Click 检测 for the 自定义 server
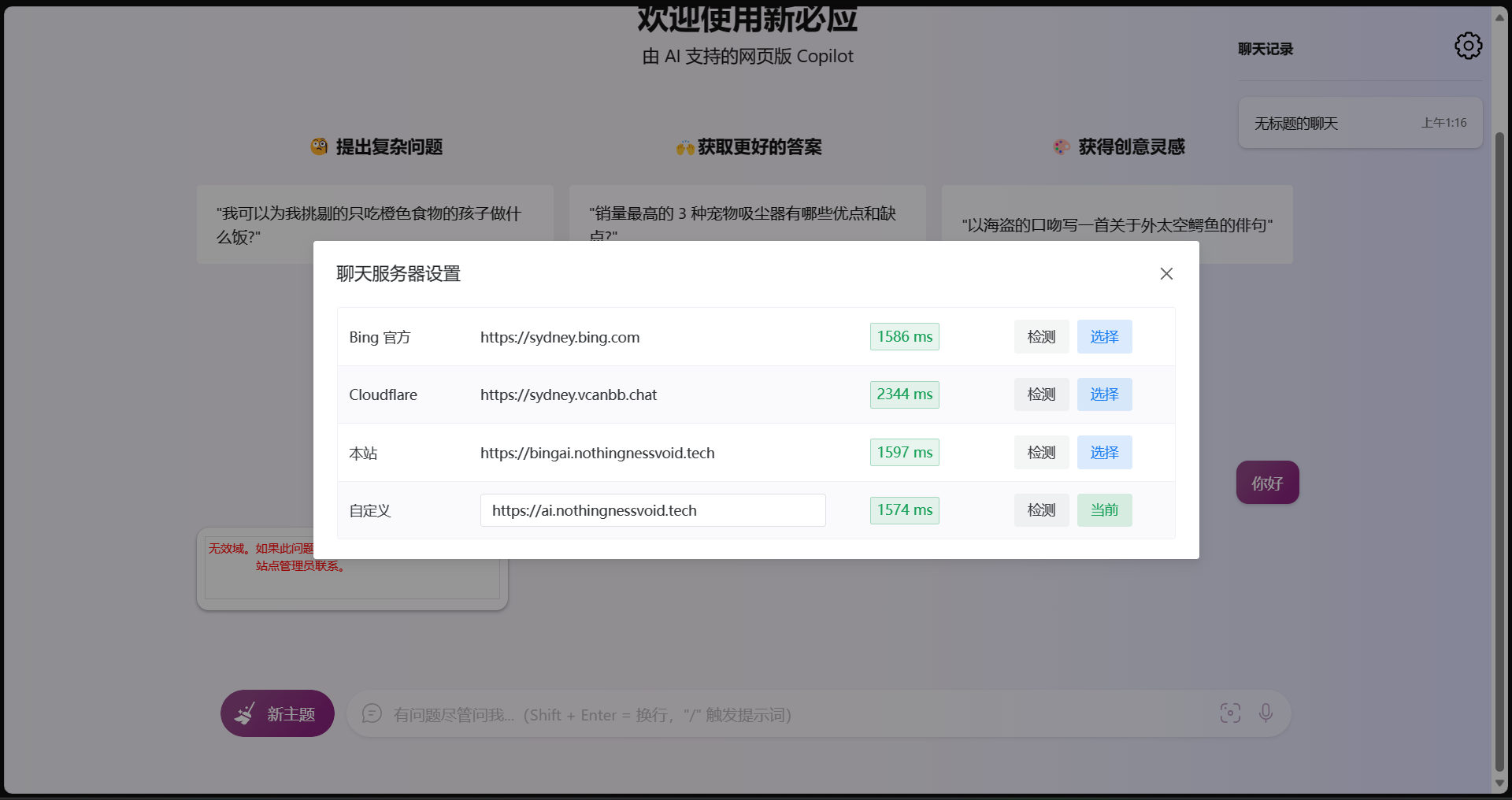 coord(1040,510)
